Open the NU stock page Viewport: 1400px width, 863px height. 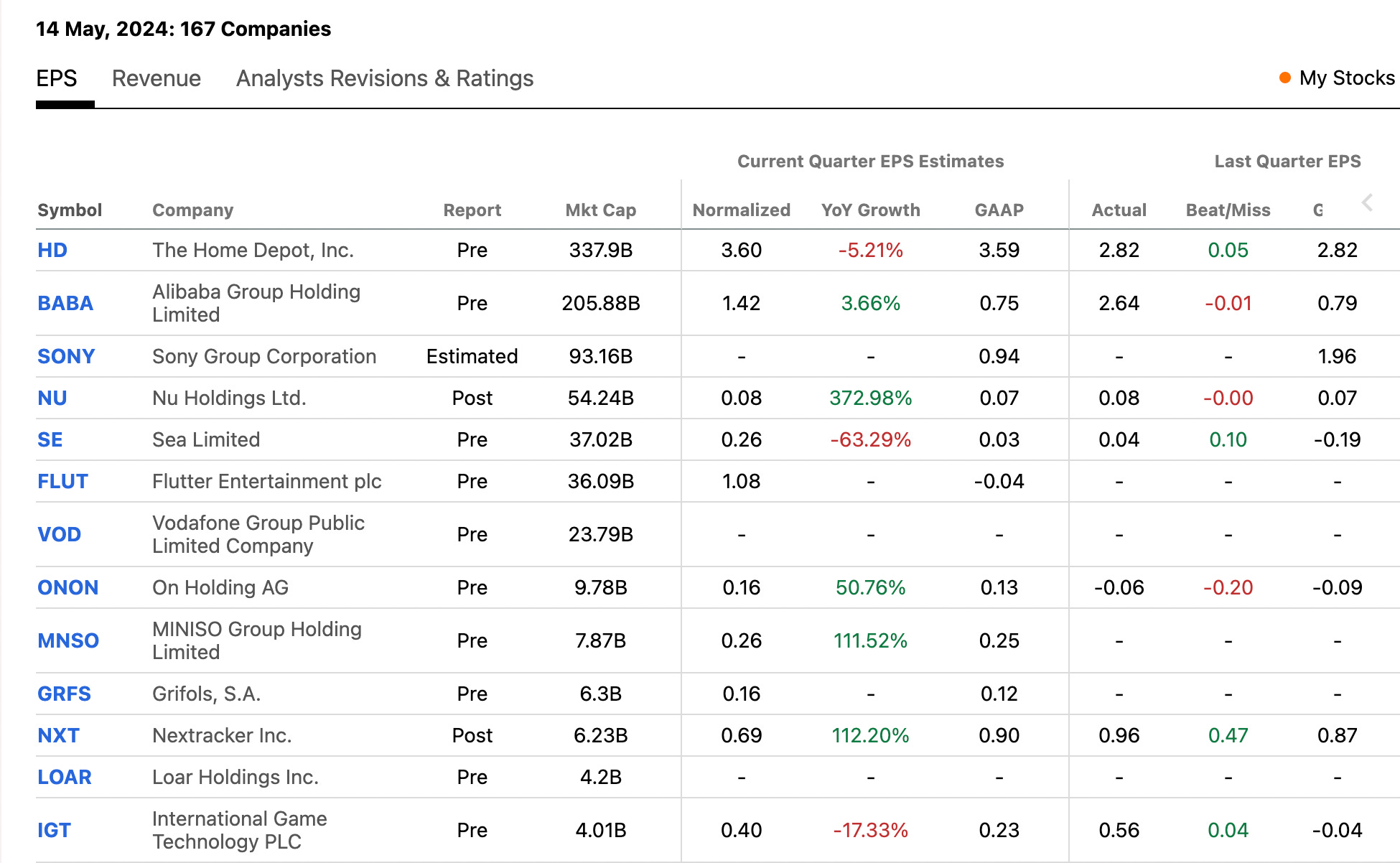click(52, 398)
